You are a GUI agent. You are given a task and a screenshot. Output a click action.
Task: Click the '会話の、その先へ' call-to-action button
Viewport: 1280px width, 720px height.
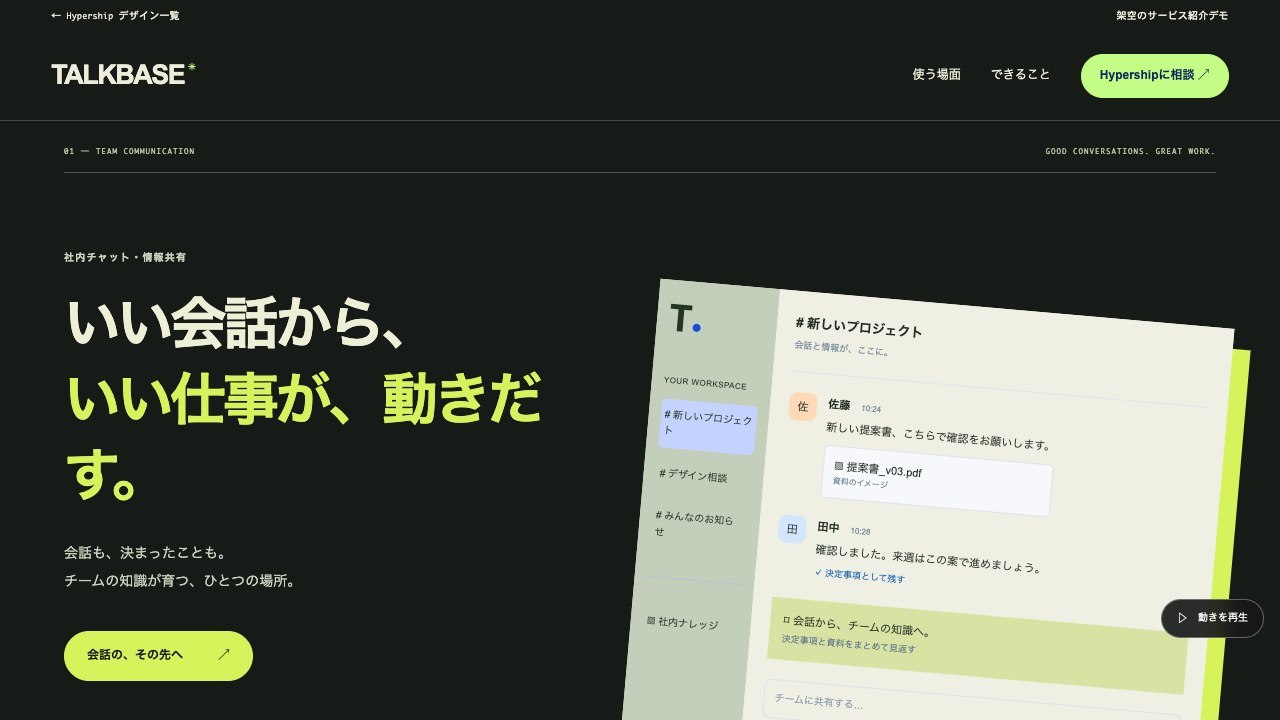[x=158, y=655]
